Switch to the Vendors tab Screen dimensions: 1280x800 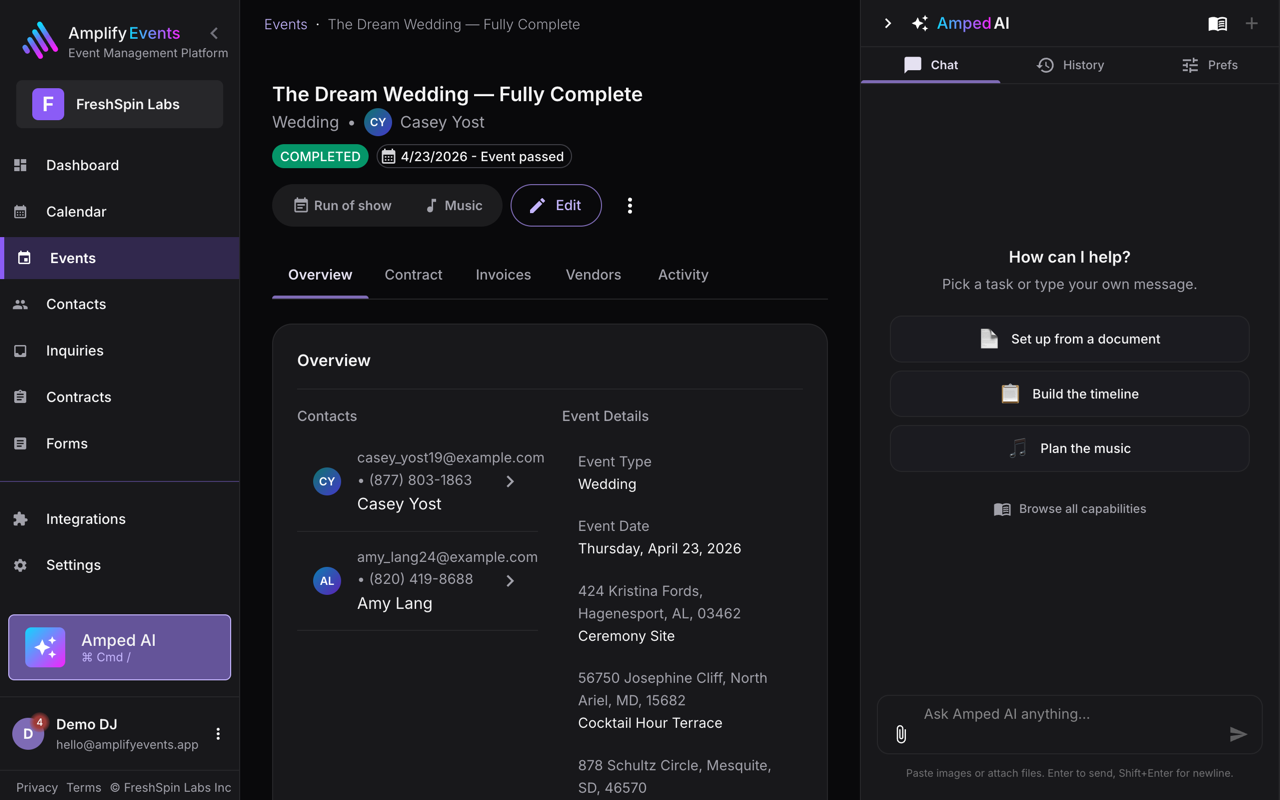(x=593, y=275)
